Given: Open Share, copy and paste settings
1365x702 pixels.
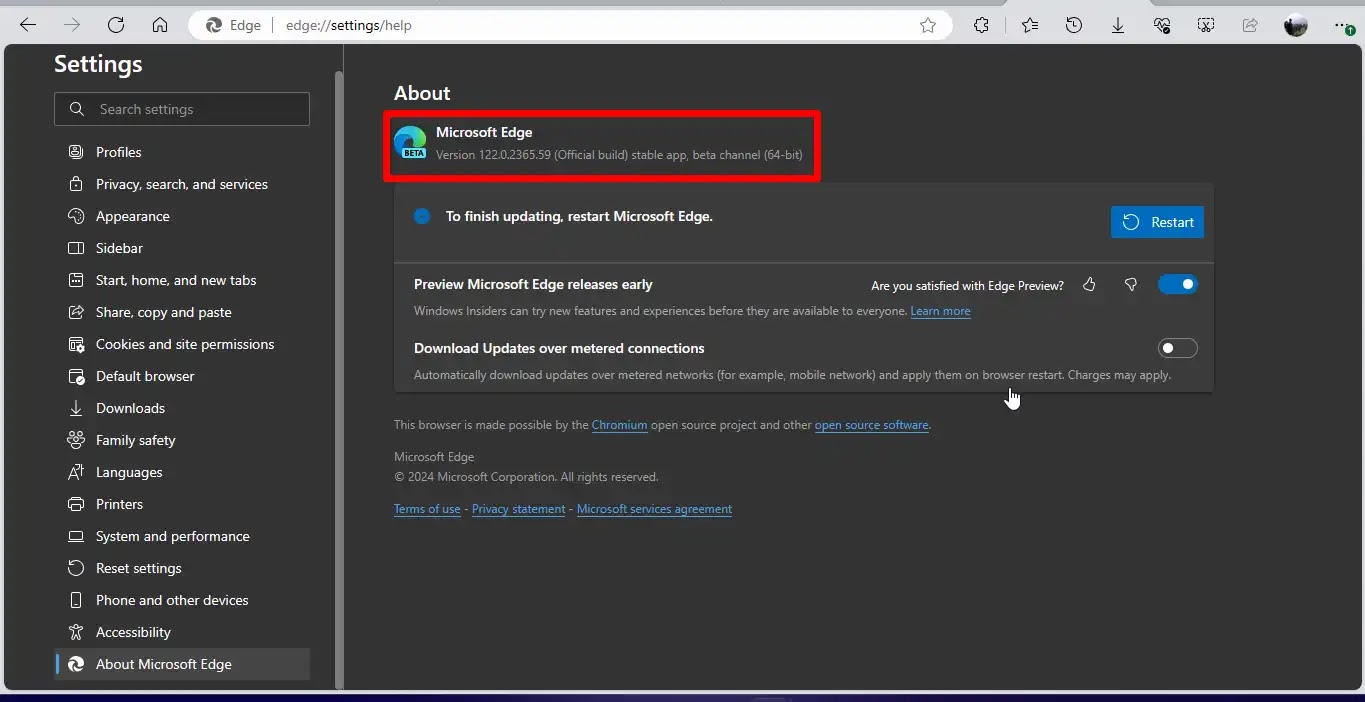Looking at the screenshot, I should (182, 312).
